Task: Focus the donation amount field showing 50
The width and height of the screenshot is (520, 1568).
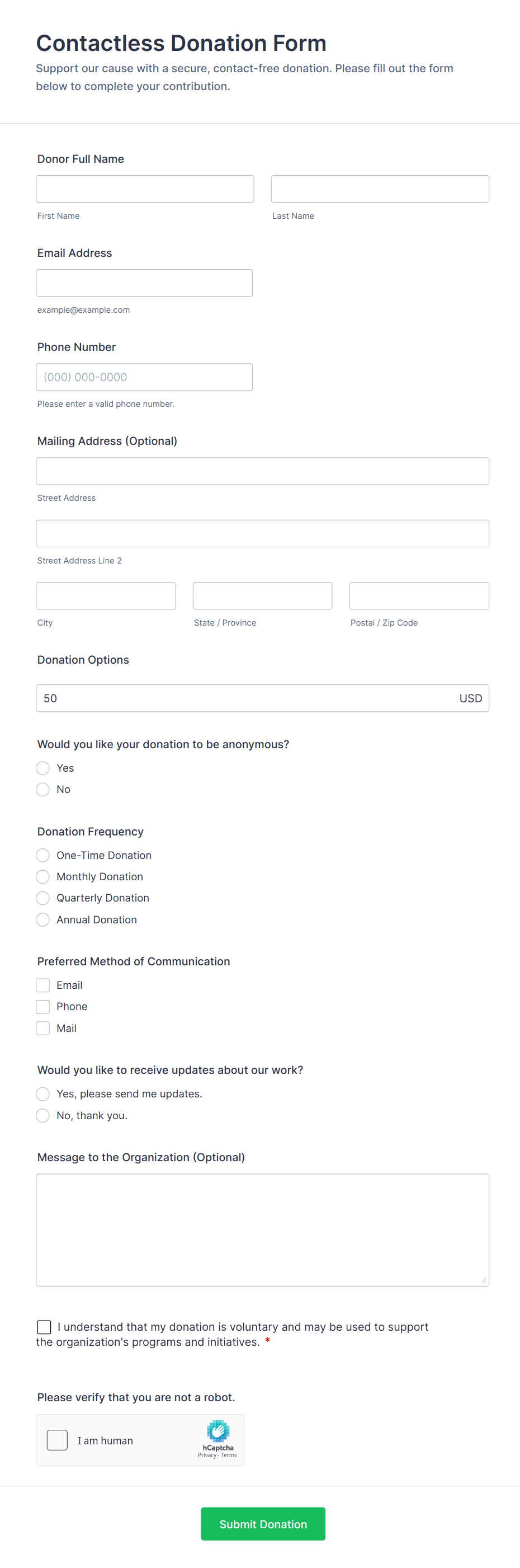Action: [243, 698]
